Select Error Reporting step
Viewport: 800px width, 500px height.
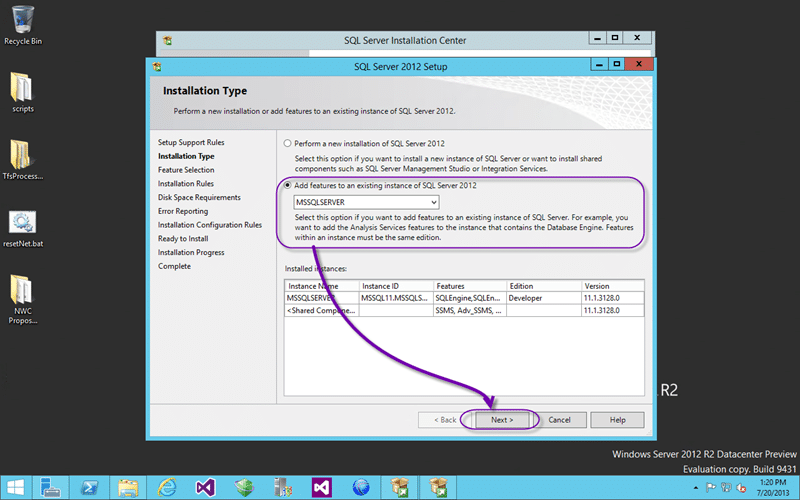pyautogui.click(x=183, y=211)
